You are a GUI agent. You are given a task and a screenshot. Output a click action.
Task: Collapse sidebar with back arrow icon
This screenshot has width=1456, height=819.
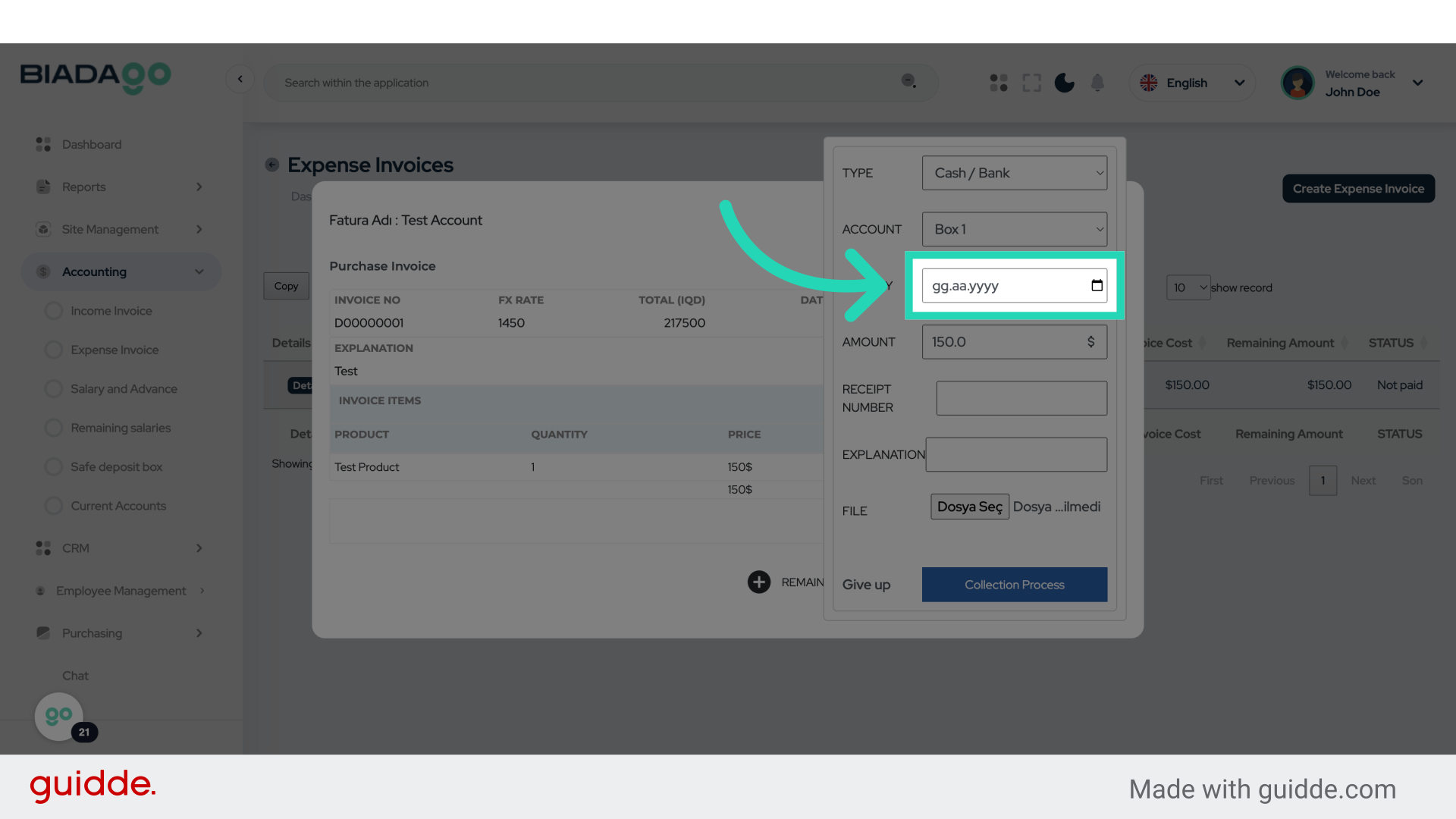[x=240, y=79]
